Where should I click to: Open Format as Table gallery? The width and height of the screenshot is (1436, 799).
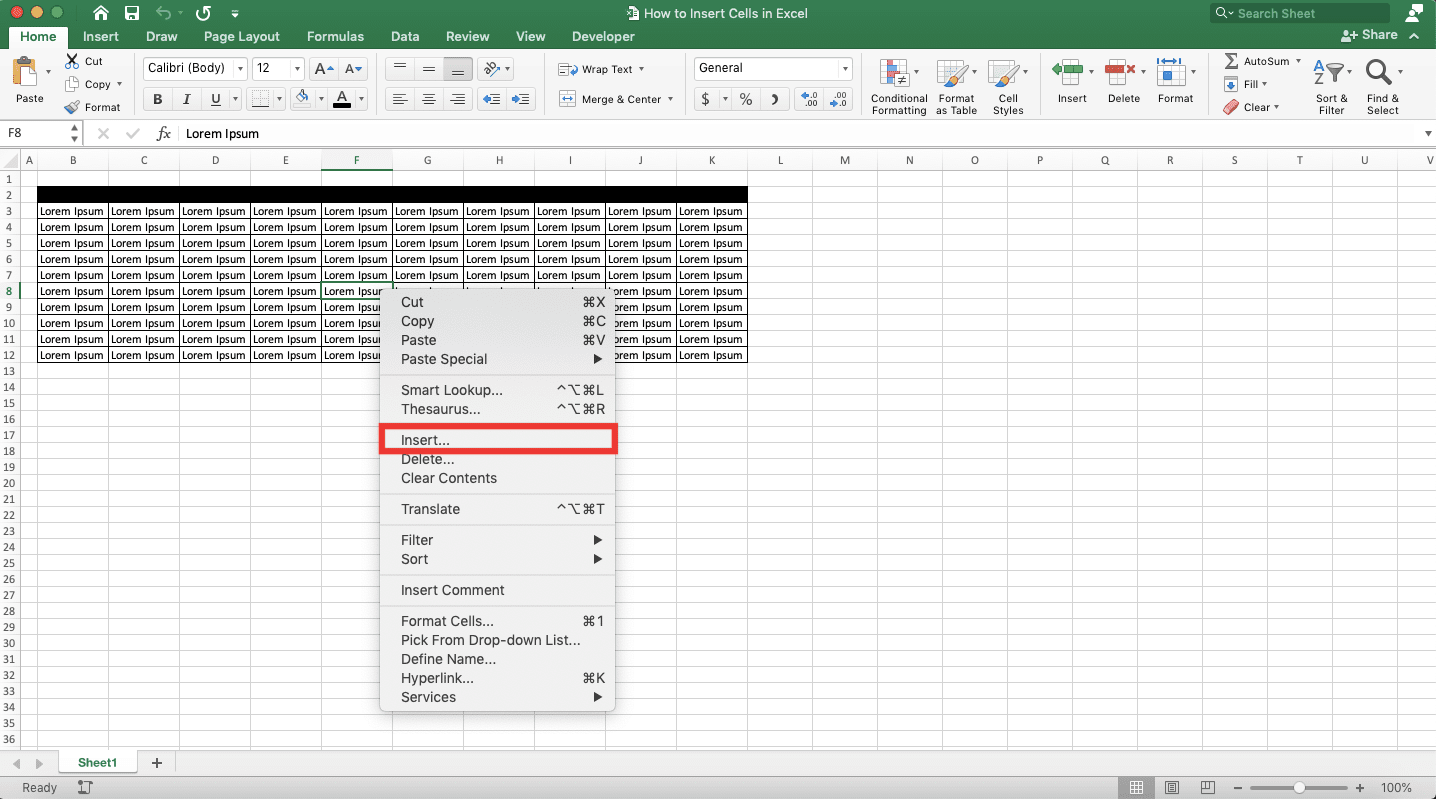(x=956, y=86)
